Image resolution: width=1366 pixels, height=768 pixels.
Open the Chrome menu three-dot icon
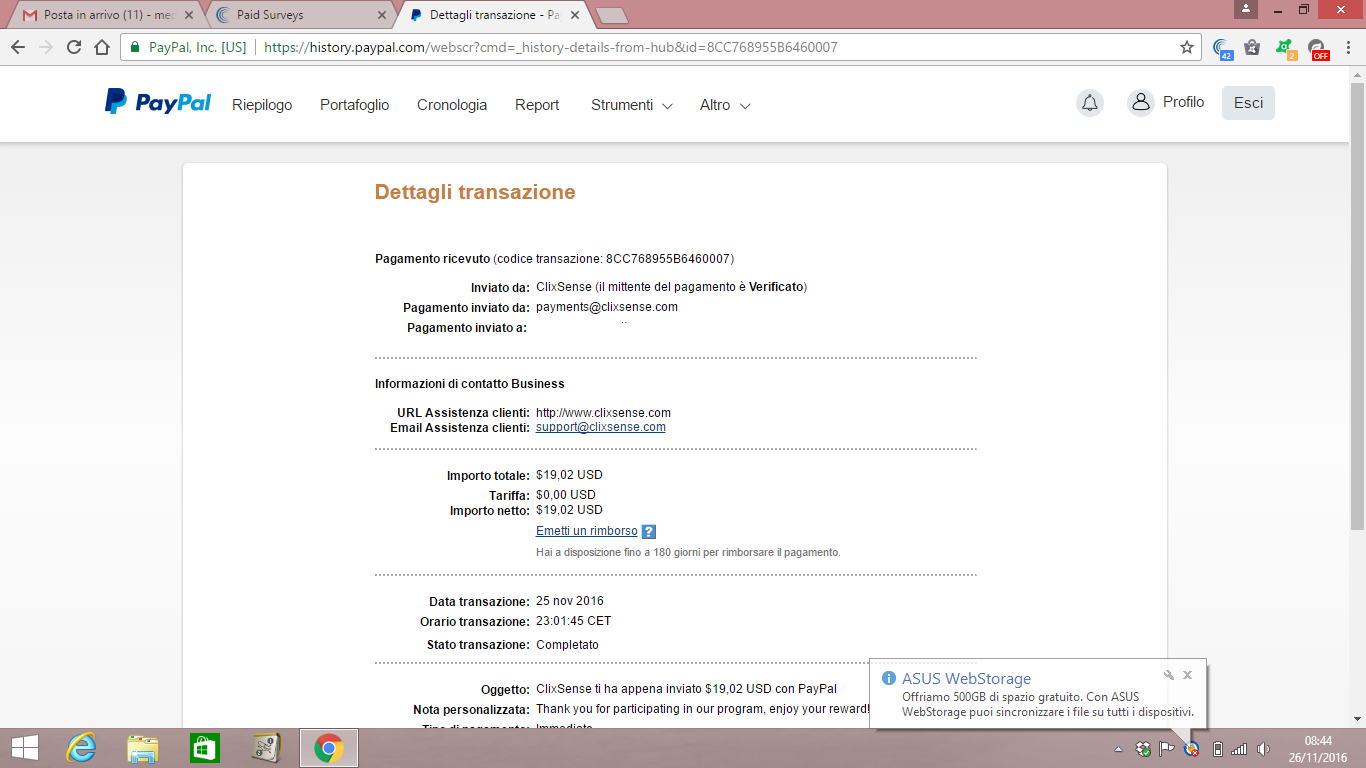1349,47
